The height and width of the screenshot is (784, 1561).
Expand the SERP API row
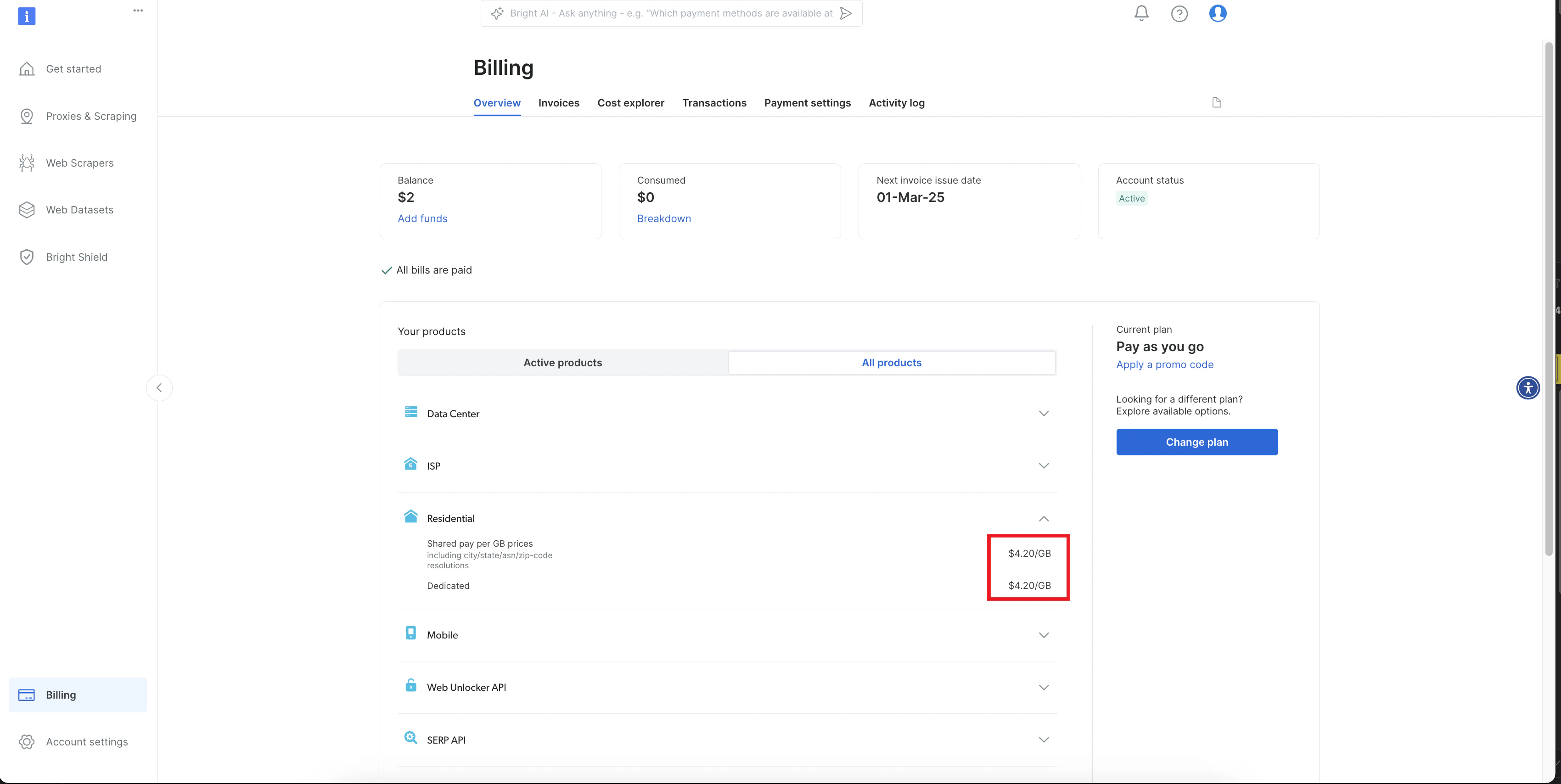pos(1043,740)
